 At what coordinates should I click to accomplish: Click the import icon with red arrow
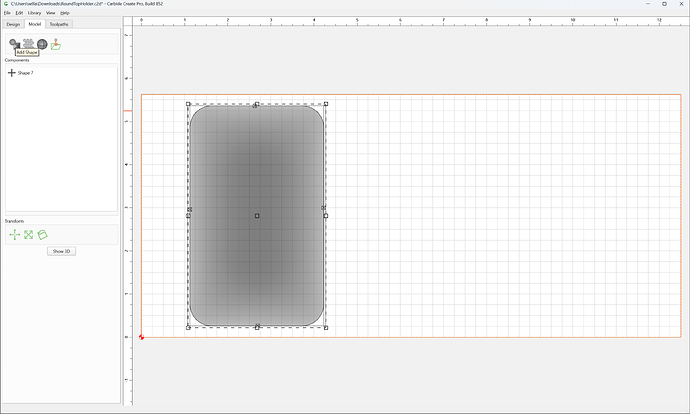pos(55,44)
